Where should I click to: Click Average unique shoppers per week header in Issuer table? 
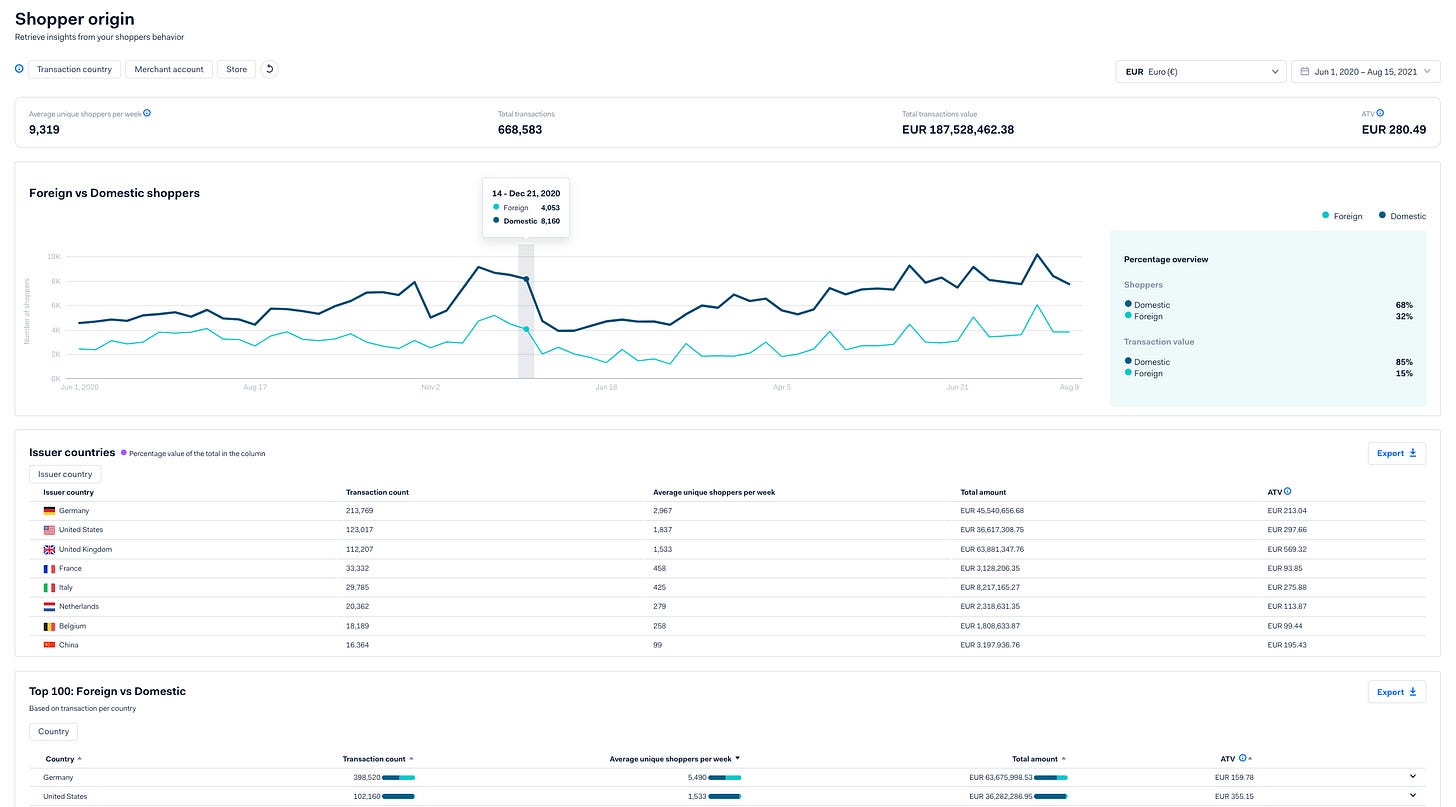point(714,492)
